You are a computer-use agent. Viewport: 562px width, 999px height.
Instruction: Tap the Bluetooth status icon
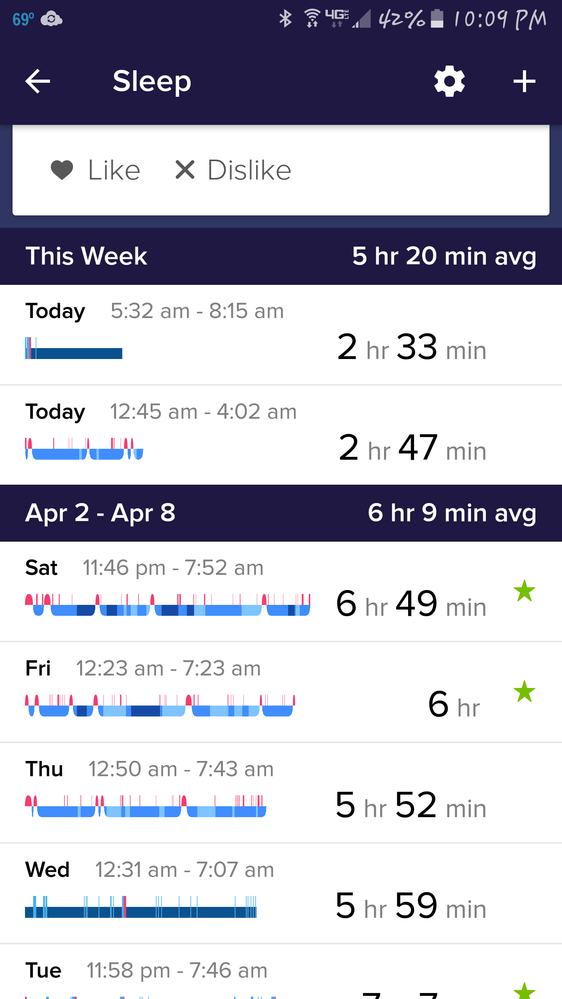coord(285,19)
